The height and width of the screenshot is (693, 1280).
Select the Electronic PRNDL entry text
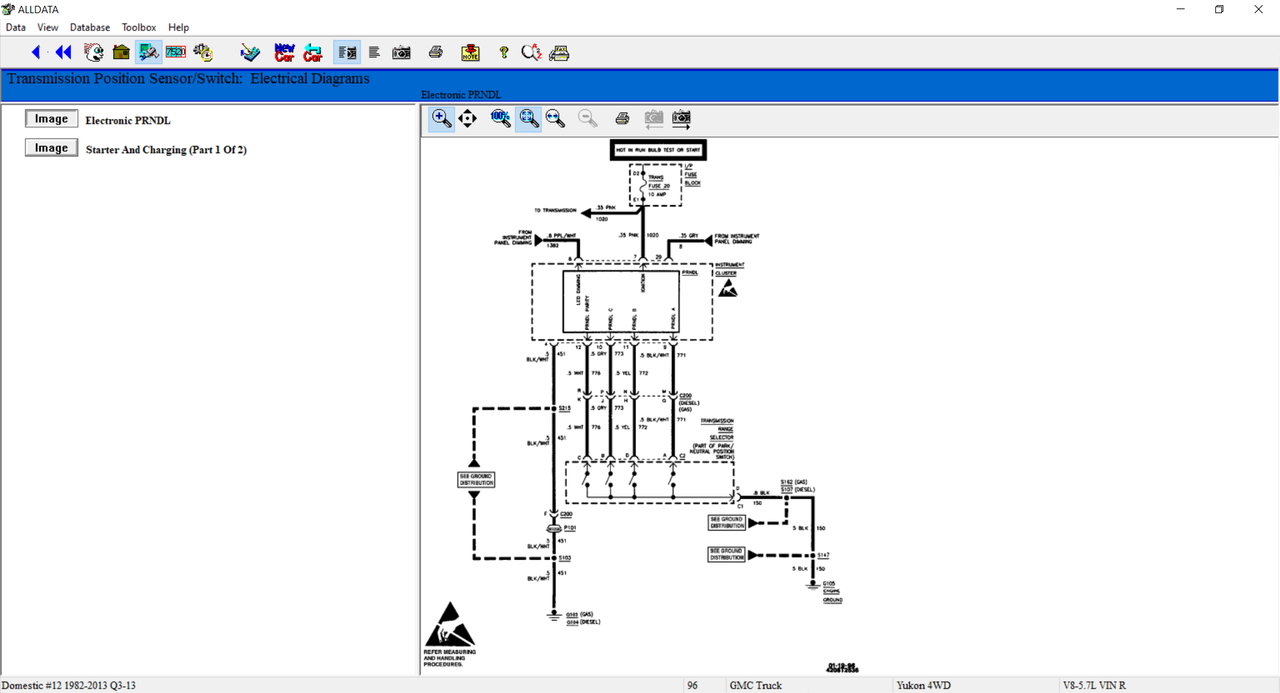click(128, 120)
